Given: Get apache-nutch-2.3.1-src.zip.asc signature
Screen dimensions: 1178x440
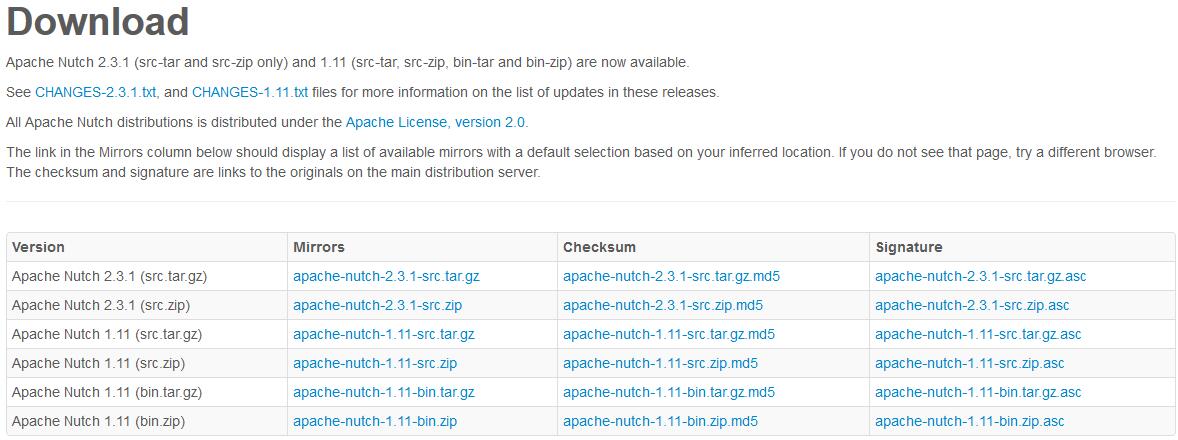Looking at the screenshot, I should (x=972, y=305).
